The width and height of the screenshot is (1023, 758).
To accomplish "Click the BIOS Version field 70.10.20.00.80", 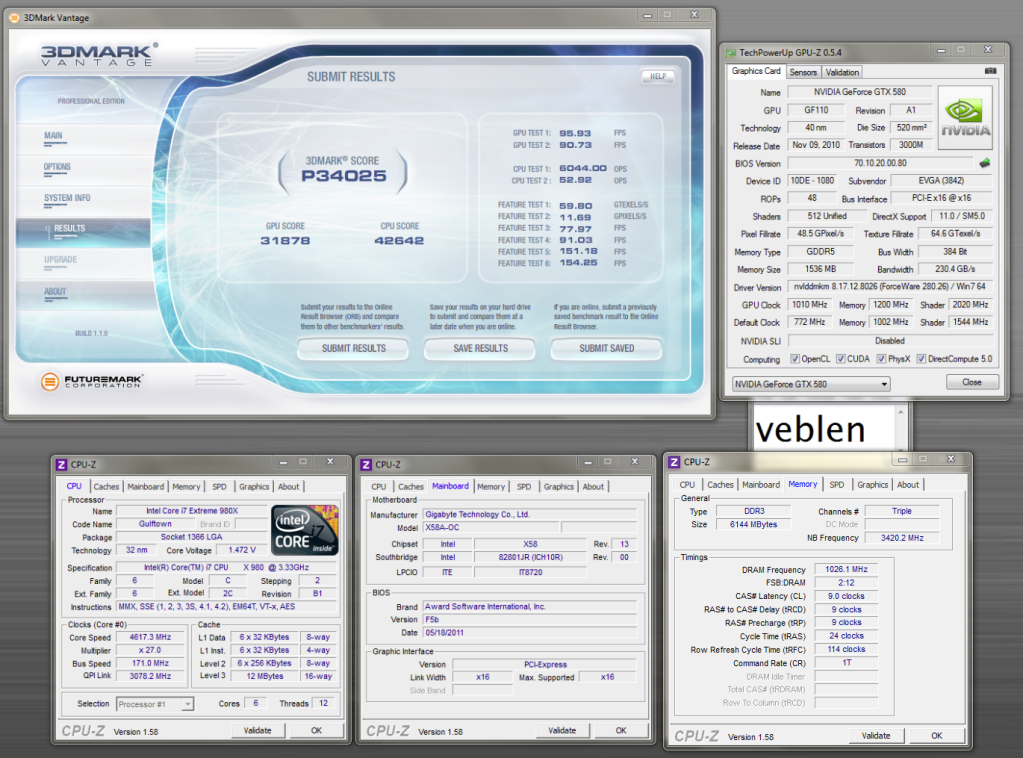I will [881, 163].
